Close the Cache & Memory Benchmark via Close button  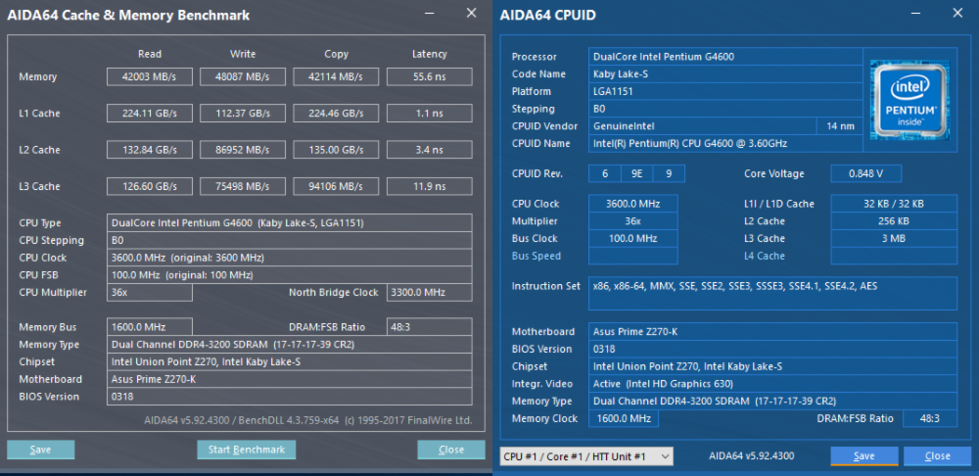pyautogui.click(x=451, y=450)
